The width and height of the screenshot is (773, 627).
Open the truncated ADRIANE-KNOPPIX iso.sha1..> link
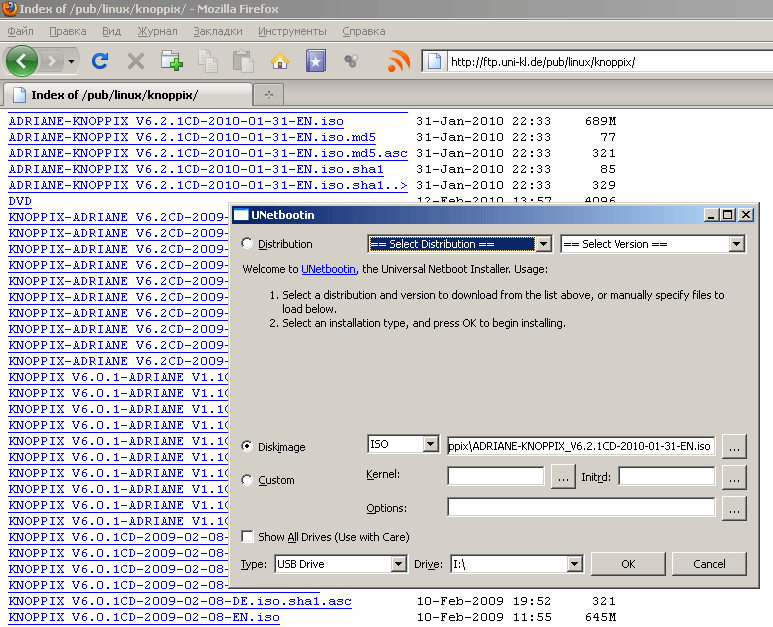(x=208, y=185)
